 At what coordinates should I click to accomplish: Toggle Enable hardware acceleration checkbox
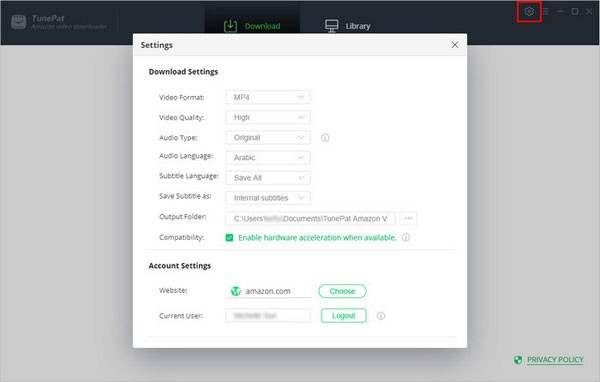tap(229, 238)
